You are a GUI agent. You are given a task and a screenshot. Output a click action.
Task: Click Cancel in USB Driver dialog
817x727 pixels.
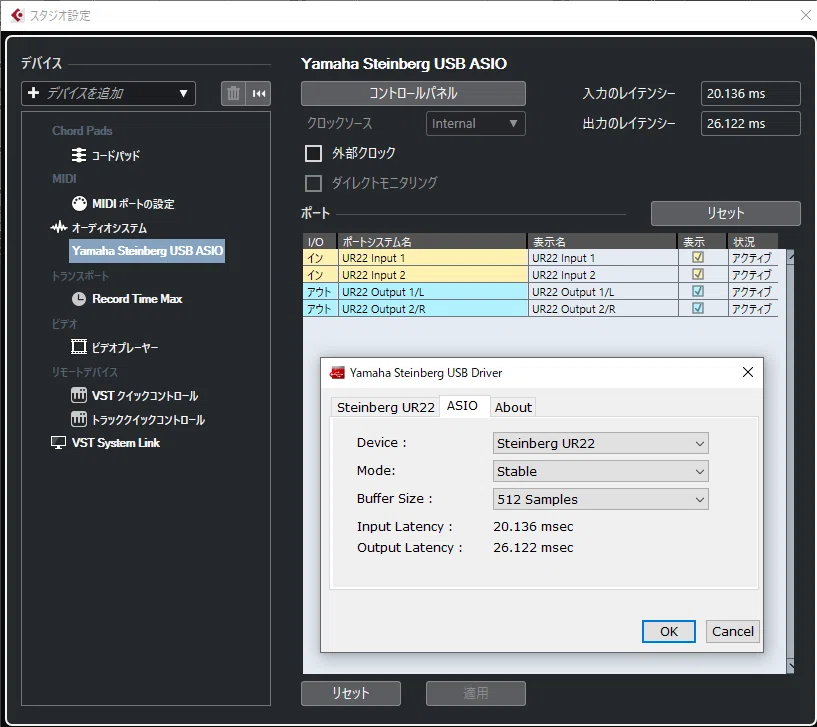[733, 632]
